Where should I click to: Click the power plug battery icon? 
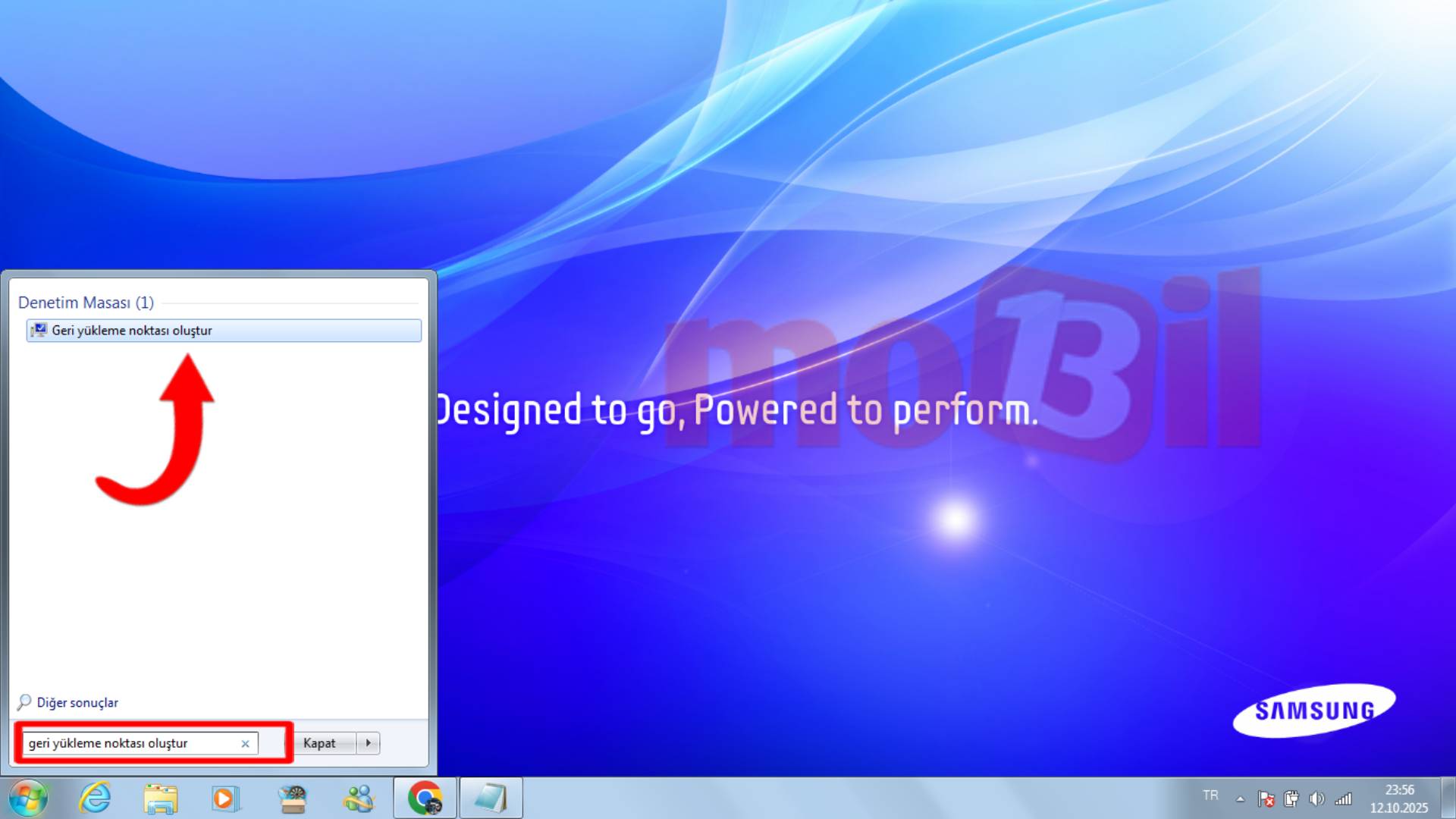click(1291, 799)
